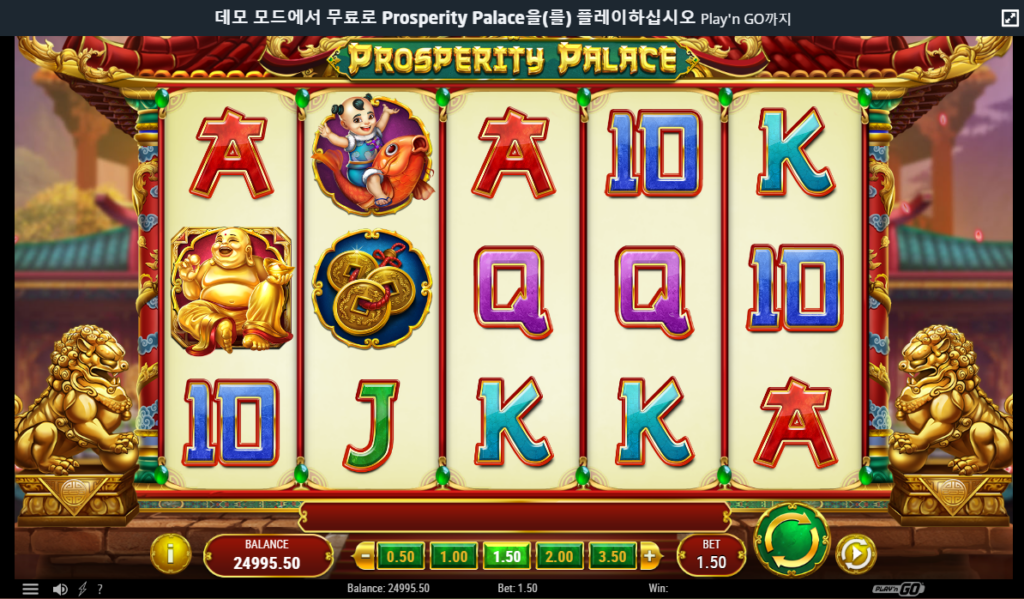Spin the reels with the green spin button

pos(791,540)
